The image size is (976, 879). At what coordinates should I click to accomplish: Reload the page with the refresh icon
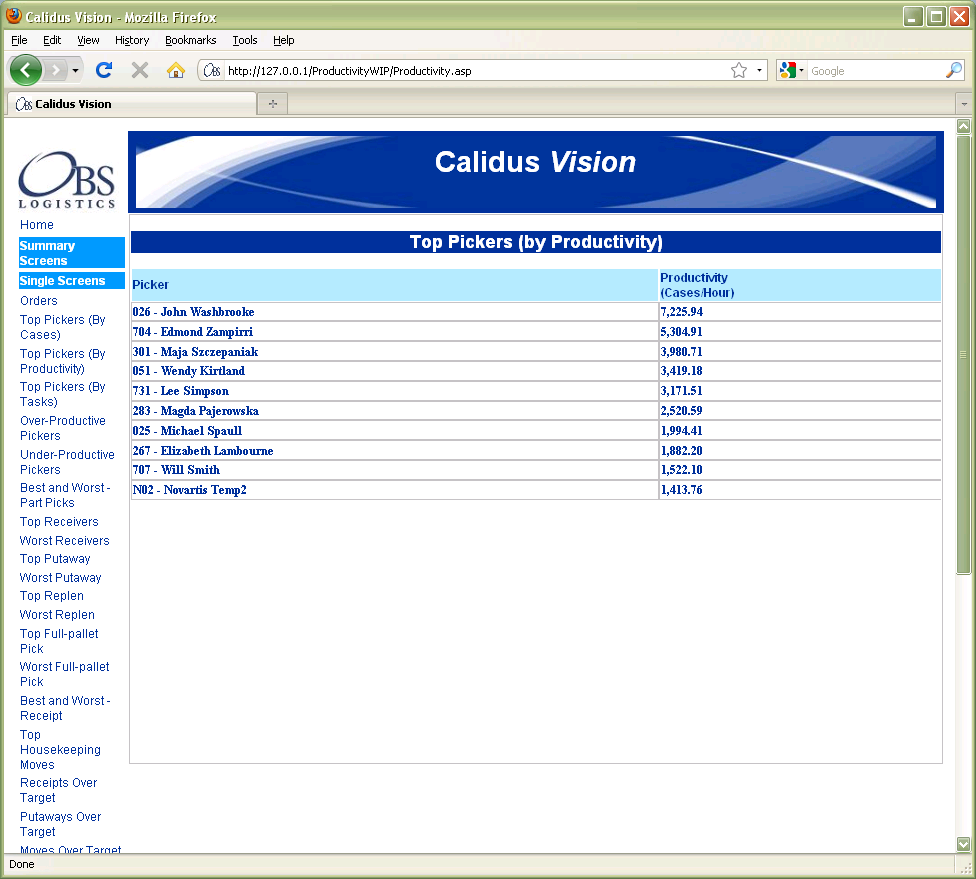(x=104, y=70)
